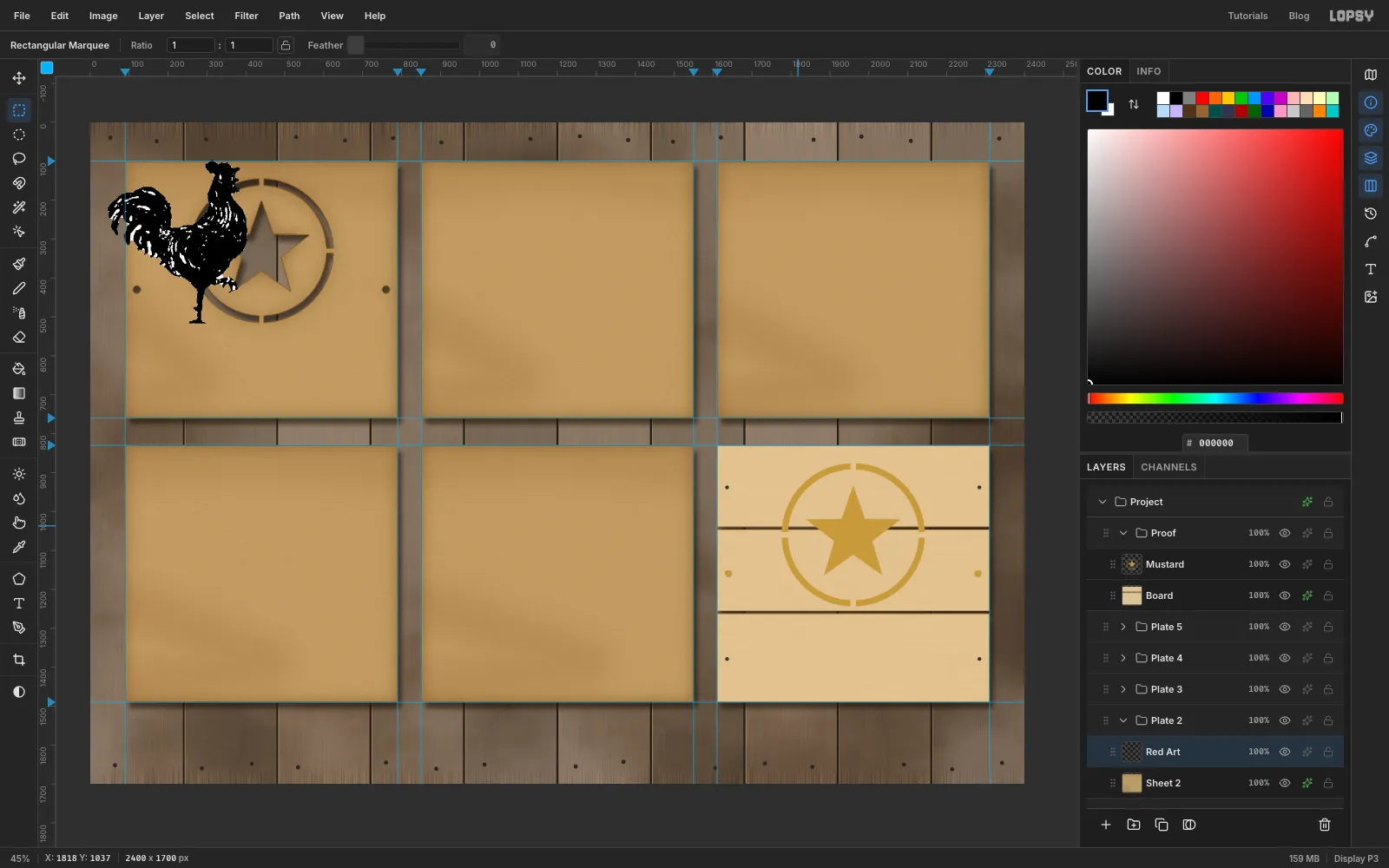Viewport: 1389px width, 868px height.
Task: Expand the Plate 5 group
Action: 1123,627
